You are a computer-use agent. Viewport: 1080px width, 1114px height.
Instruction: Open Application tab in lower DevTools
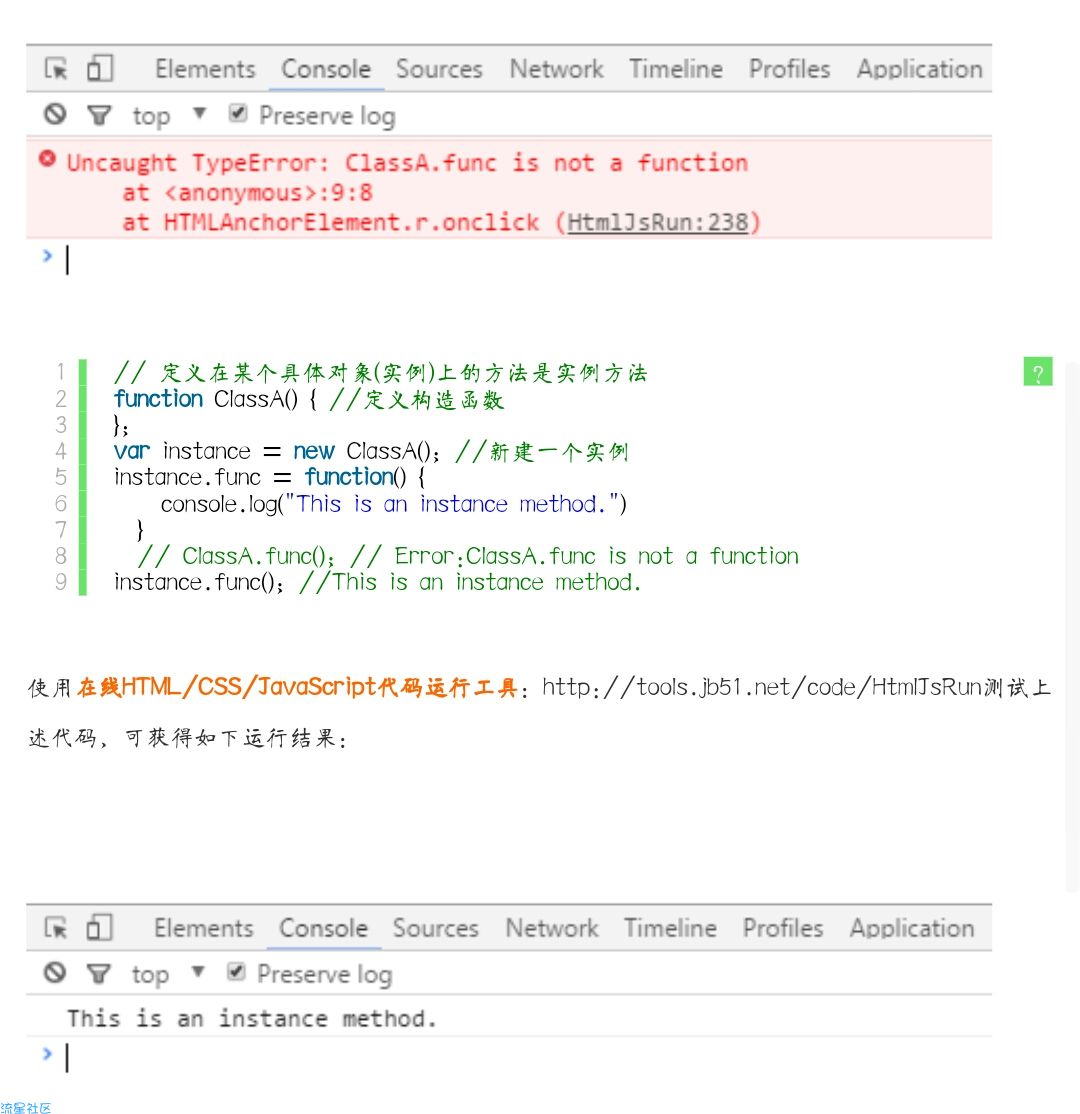coord(912,928)
